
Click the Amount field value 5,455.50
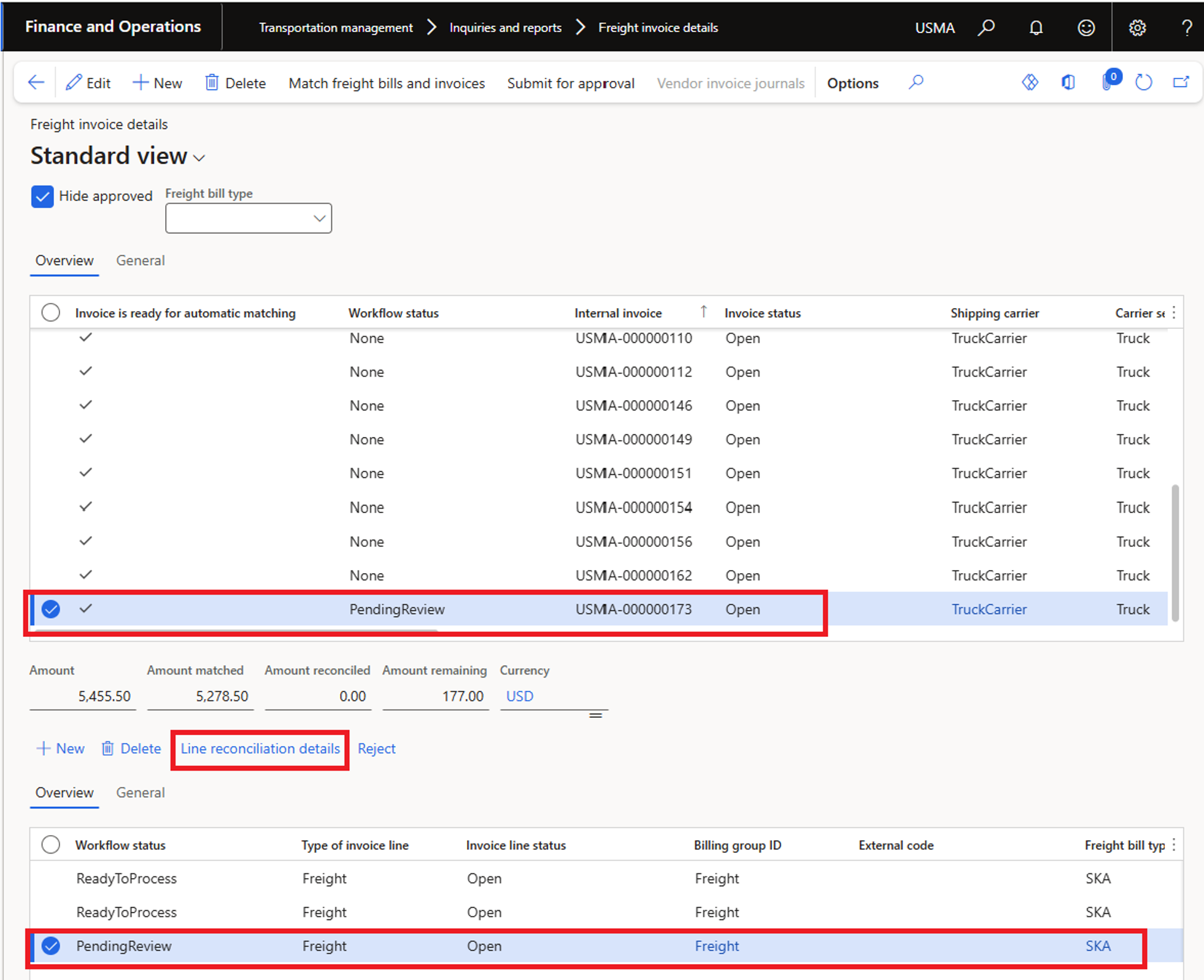pyautogui.click(x=82, y=696)
